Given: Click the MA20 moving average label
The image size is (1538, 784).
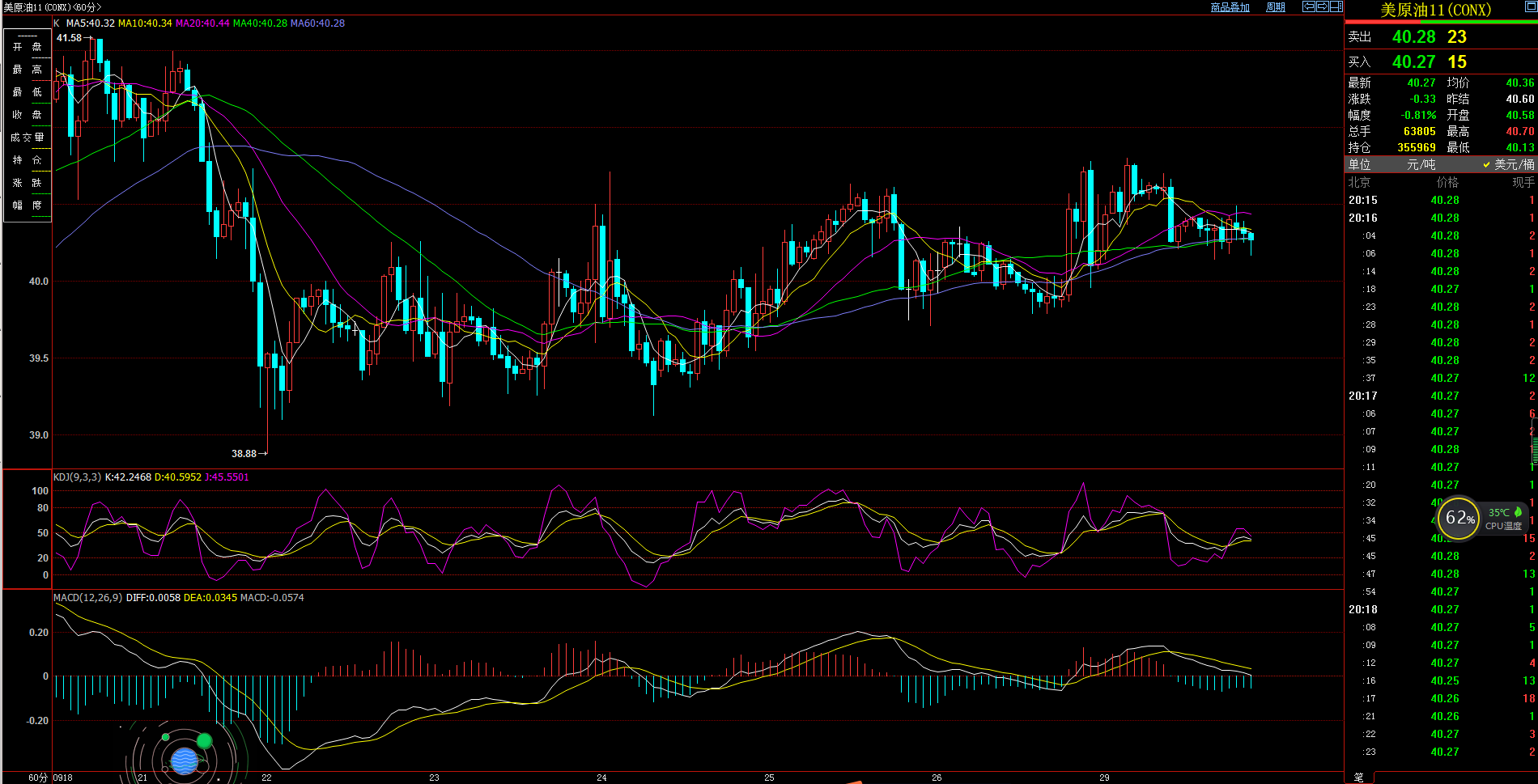Looking at the screenshot, I should pyautogui.click(x=202, y=23).
